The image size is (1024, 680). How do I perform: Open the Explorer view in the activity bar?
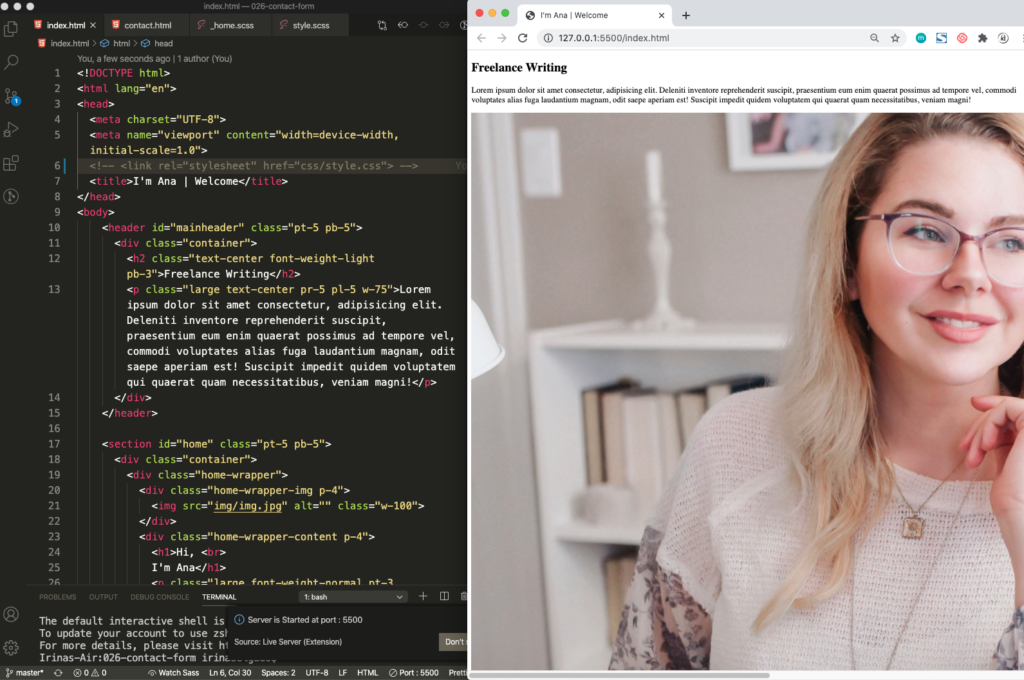click(11, 28)
